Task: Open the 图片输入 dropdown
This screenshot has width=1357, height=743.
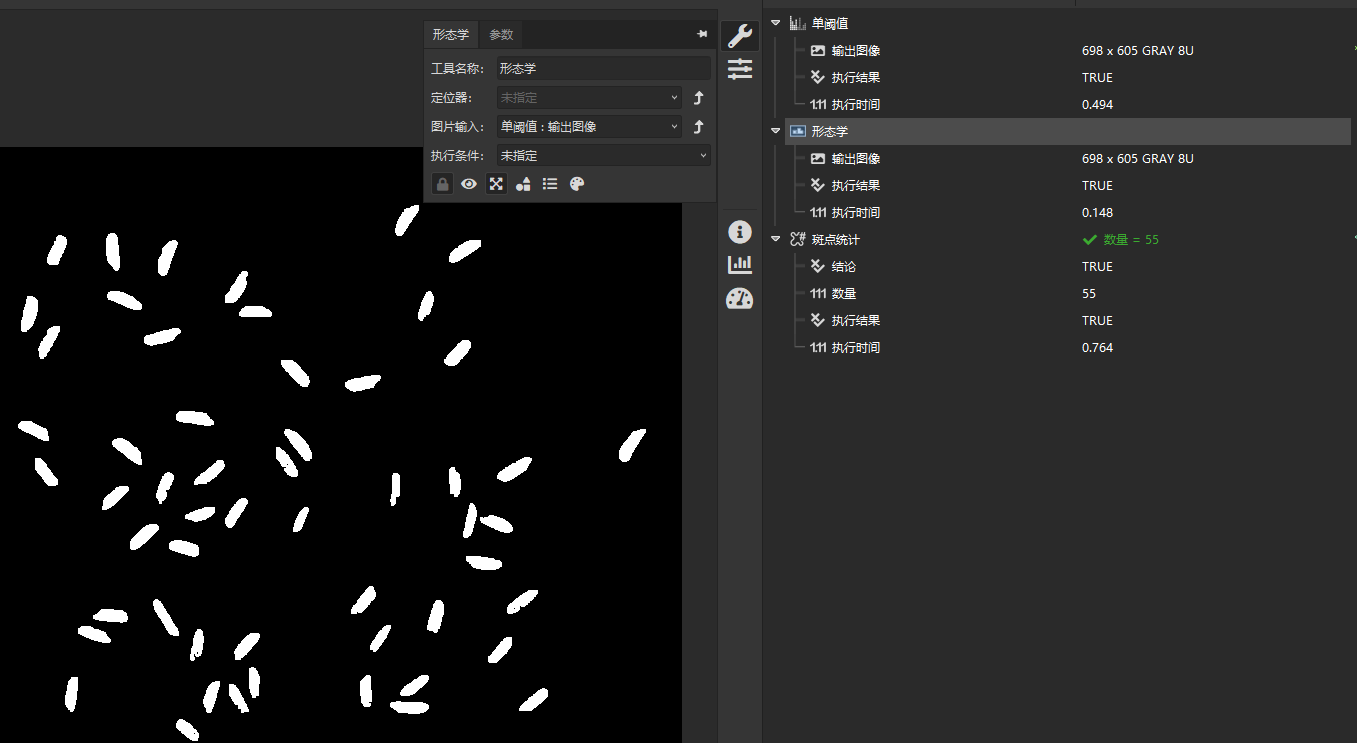Action: pos(589,127)
